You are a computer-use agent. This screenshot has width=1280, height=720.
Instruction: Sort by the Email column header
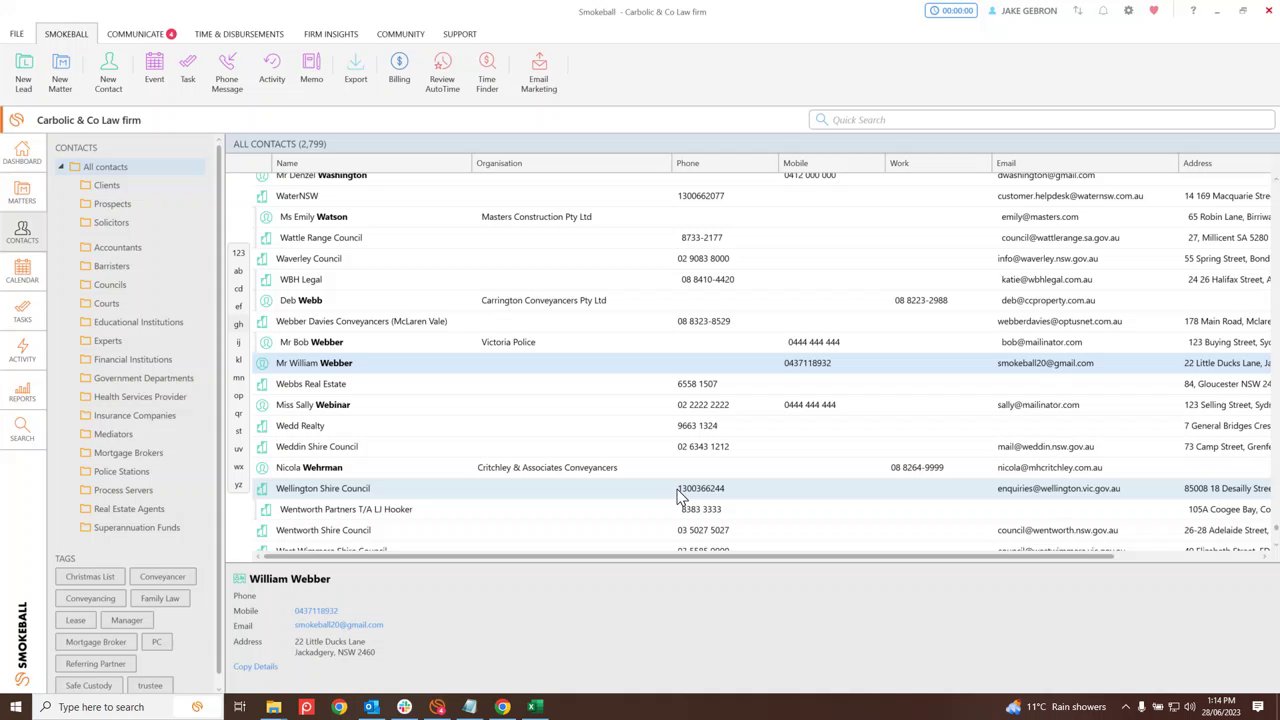point(1085,163)
